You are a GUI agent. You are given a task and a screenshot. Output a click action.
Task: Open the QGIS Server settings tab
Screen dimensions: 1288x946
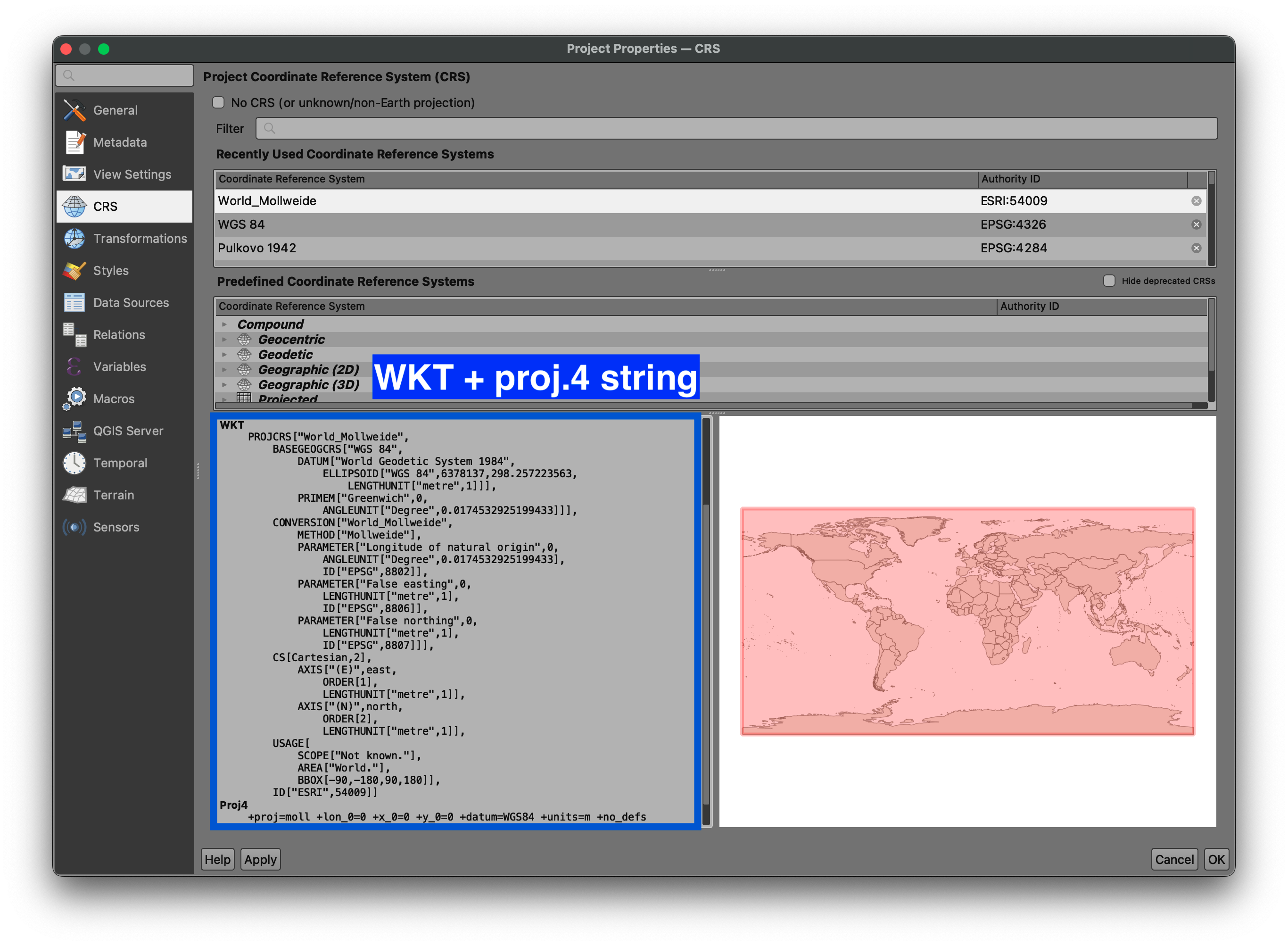click(128, 431)
